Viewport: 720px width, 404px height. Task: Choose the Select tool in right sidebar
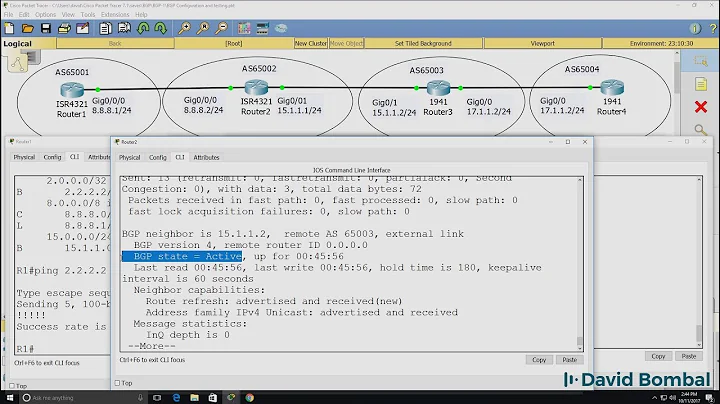701,61
